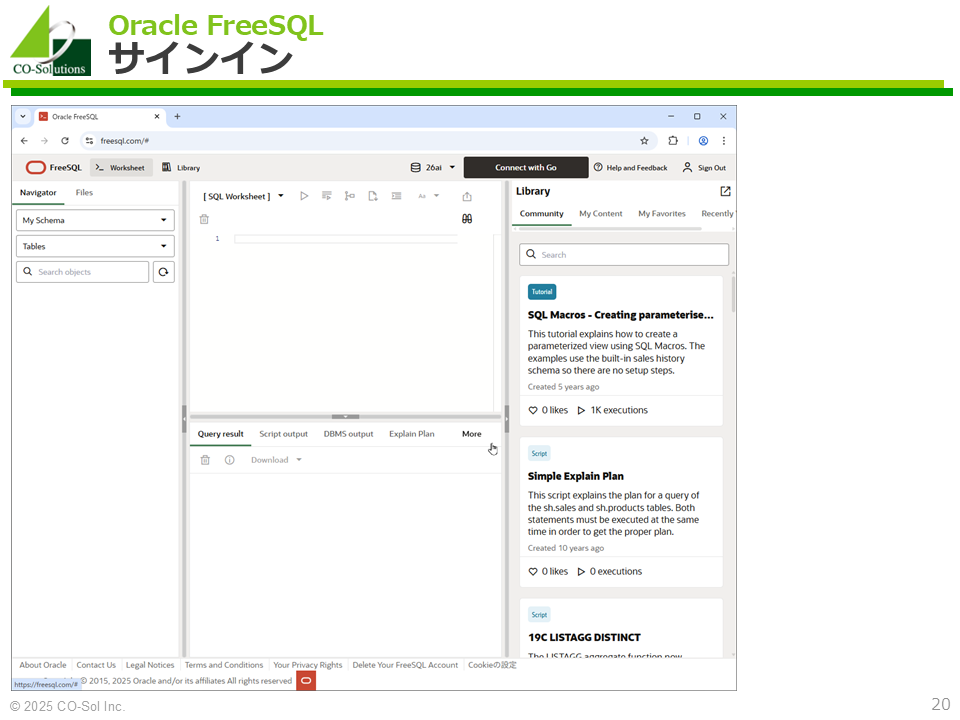Open the DBMS output tab
Screen dimensions: 960x720
coord(348,434)
